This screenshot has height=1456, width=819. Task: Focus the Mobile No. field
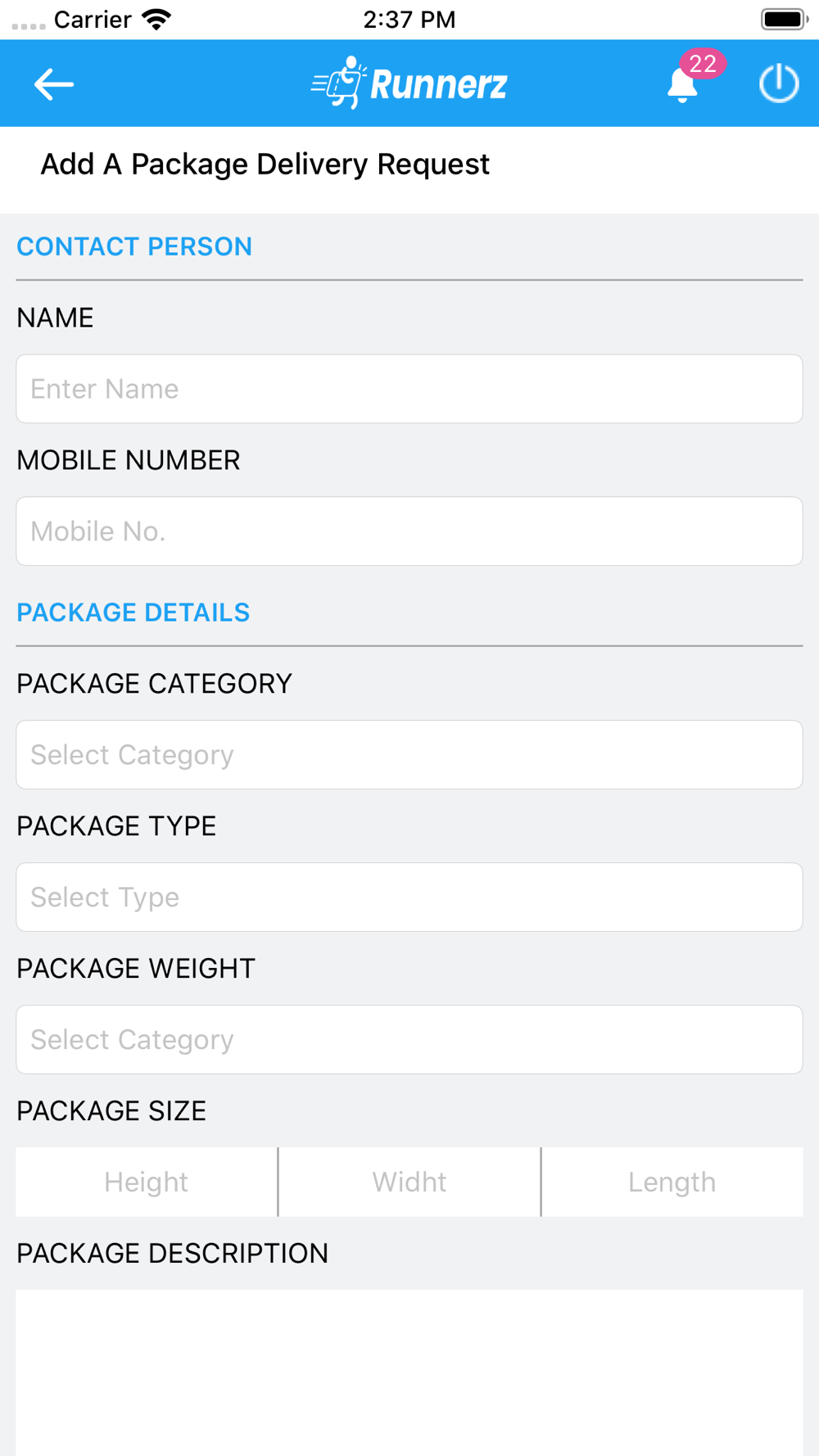[x=409, y=531]
